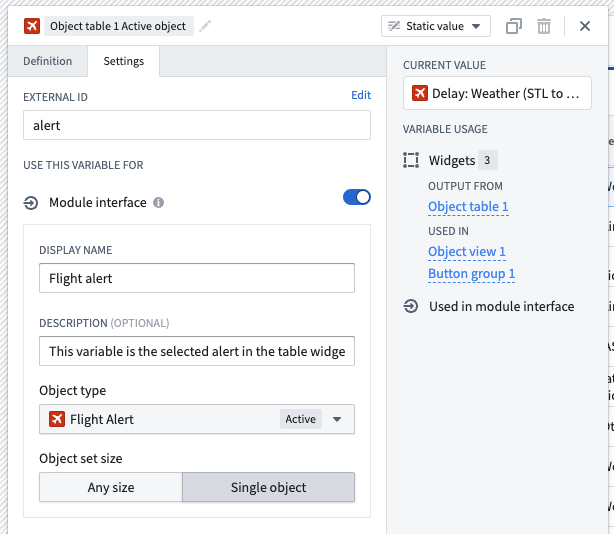
Task: Click the External ID field containing alert
Action: (x=197, y=125)
